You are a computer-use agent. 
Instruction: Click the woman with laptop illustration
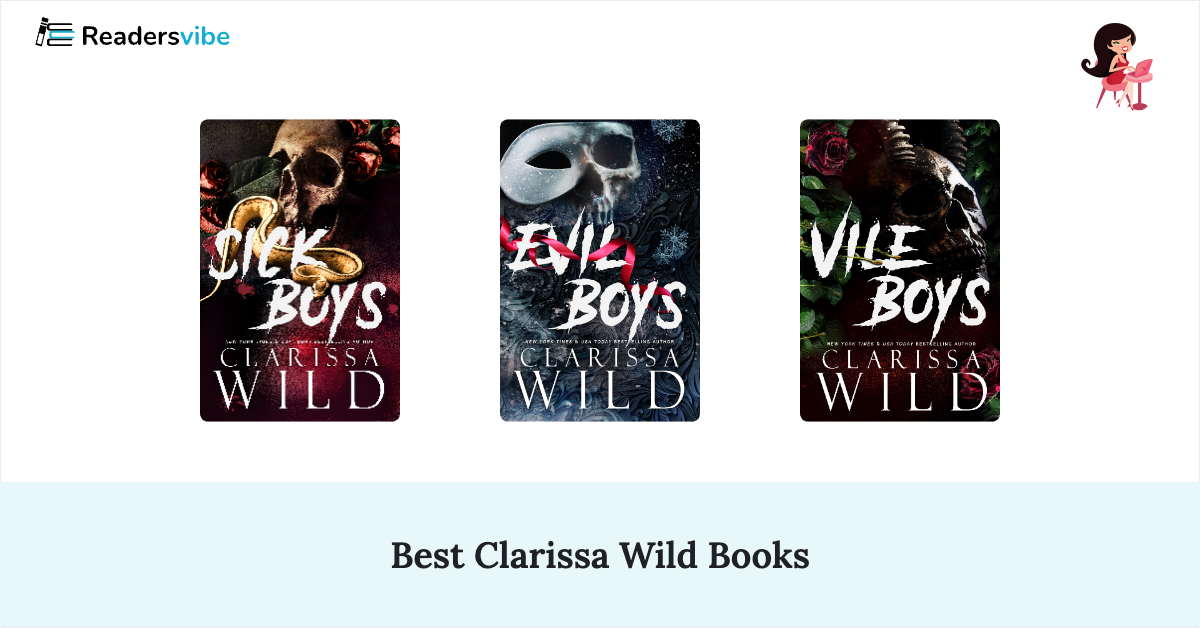(x=1117, y=67)
